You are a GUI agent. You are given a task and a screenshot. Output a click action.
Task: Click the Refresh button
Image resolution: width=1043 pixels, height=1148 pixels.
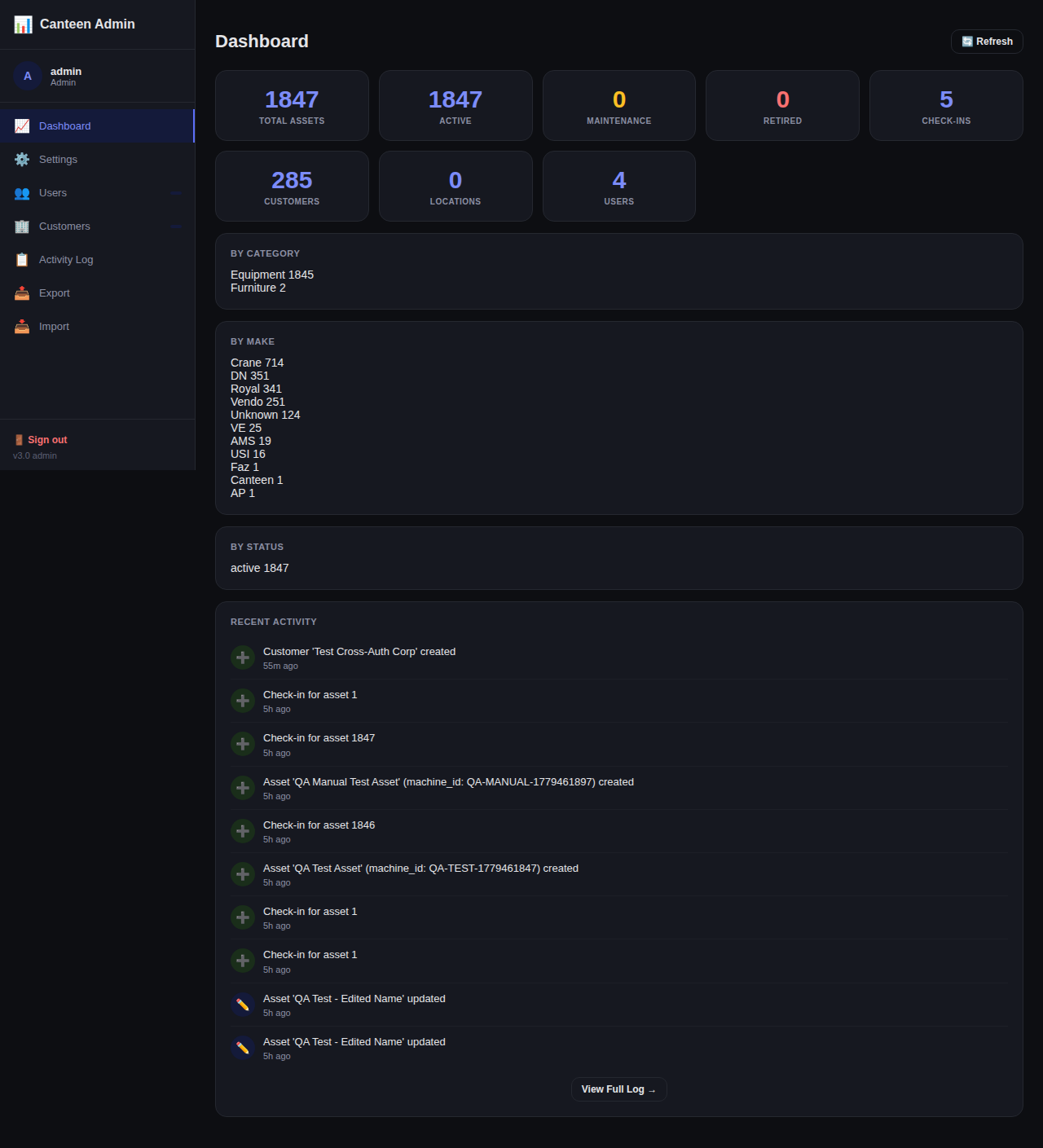click(x=987, y=42)
